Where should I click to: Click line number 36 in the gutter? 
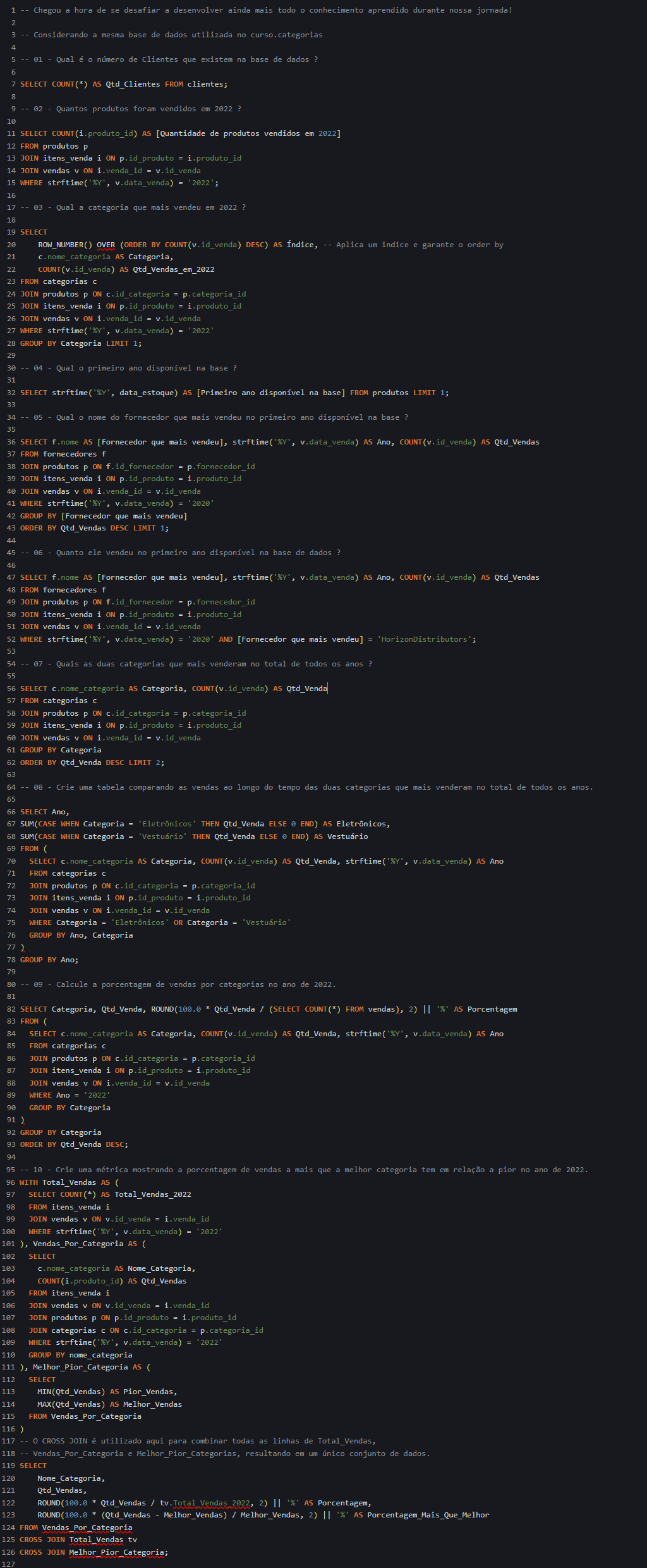[x=11, y=442]
